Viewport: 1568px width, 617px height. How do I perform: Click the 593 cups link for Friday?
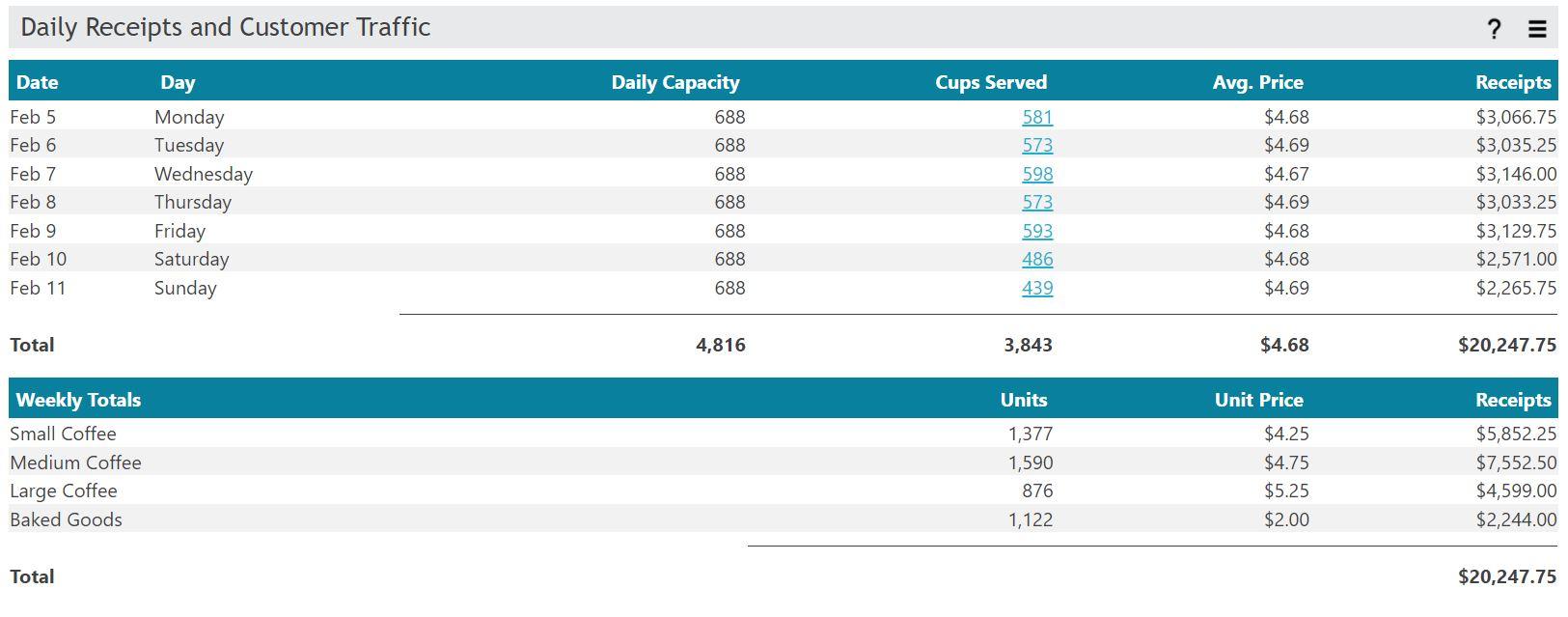1037,231
